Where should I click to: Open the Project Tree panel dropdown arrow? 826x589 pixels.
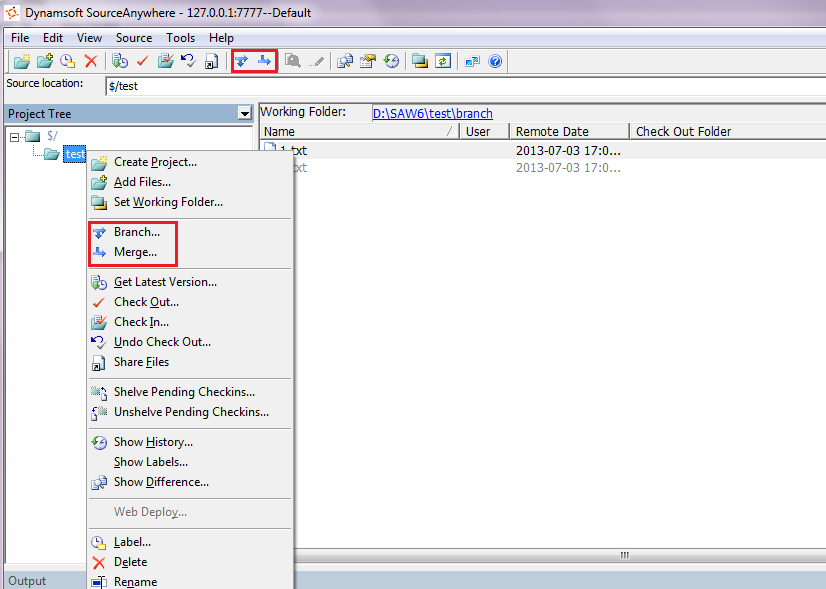(x=244, y=114)
